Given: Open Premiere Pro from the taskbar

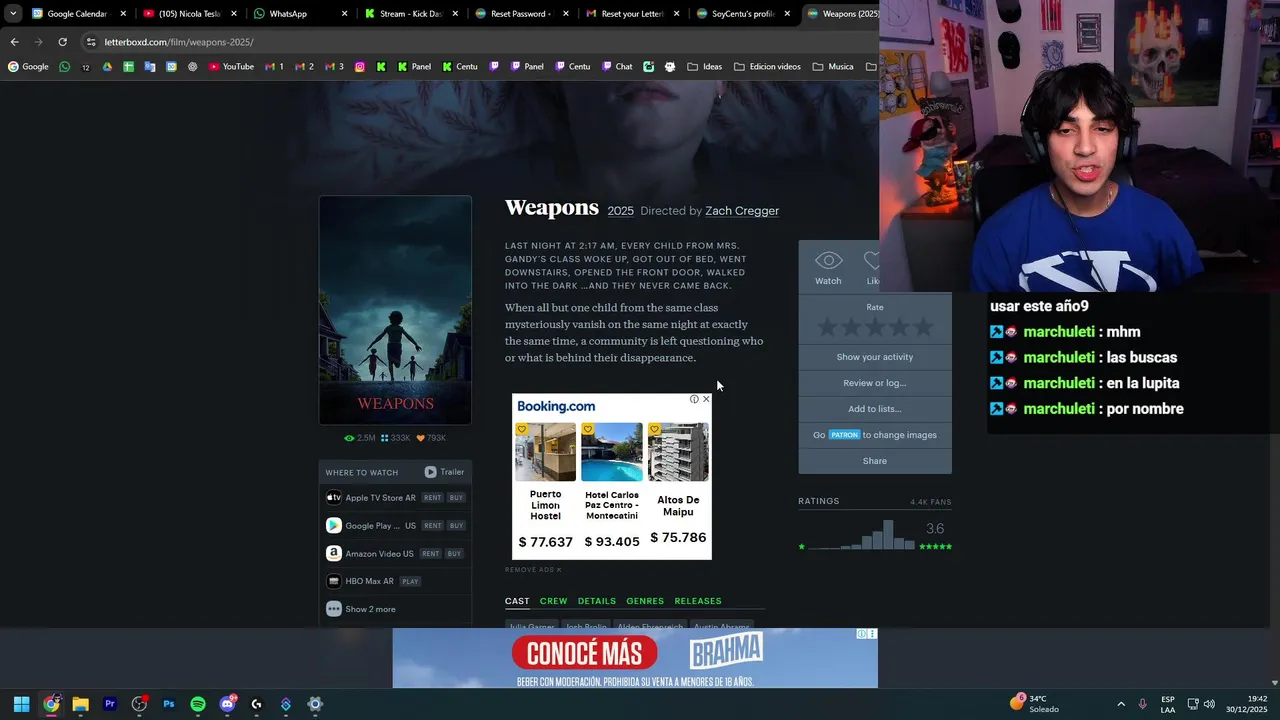Looking at the screenshot, I should (110, 704).
